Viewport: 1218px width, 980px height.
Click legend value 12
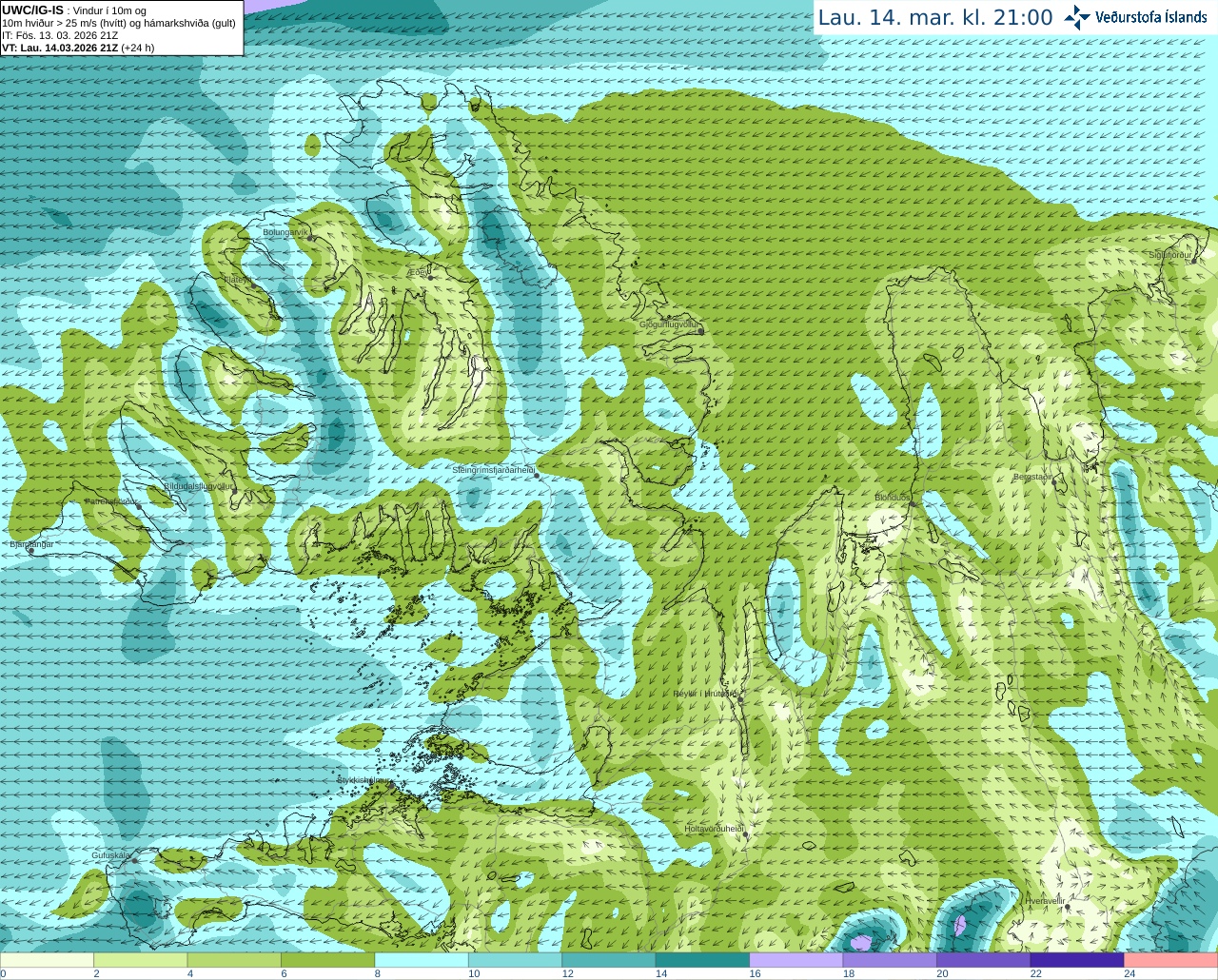tap(567, 973)
